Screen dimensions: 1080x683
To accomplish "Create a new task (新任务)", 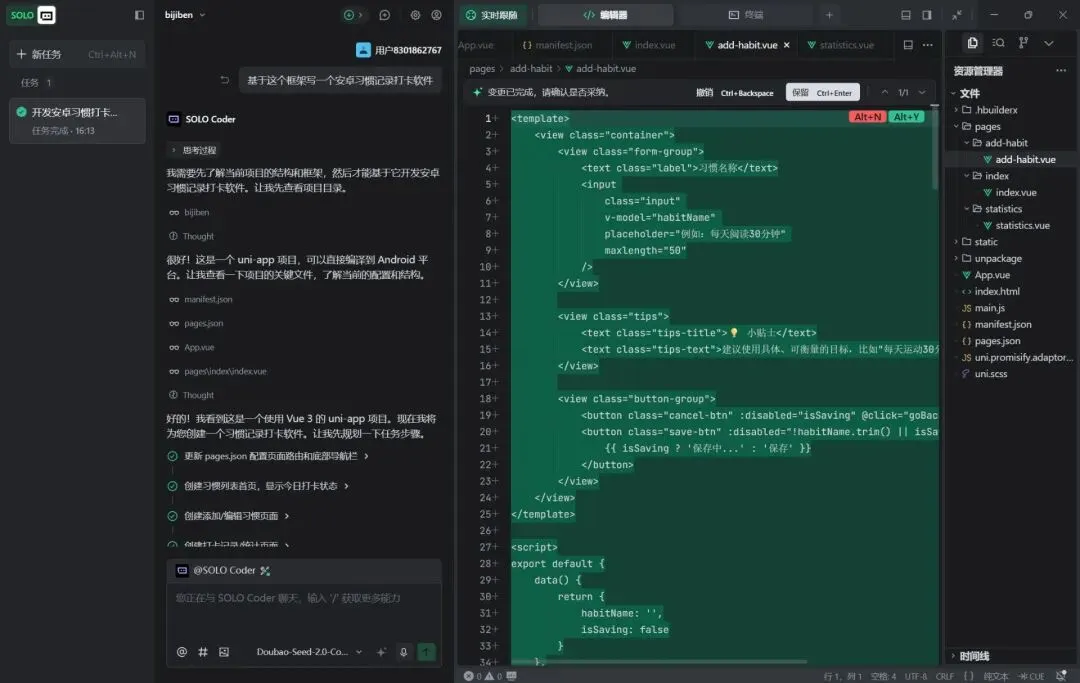I will click(77, 54).
